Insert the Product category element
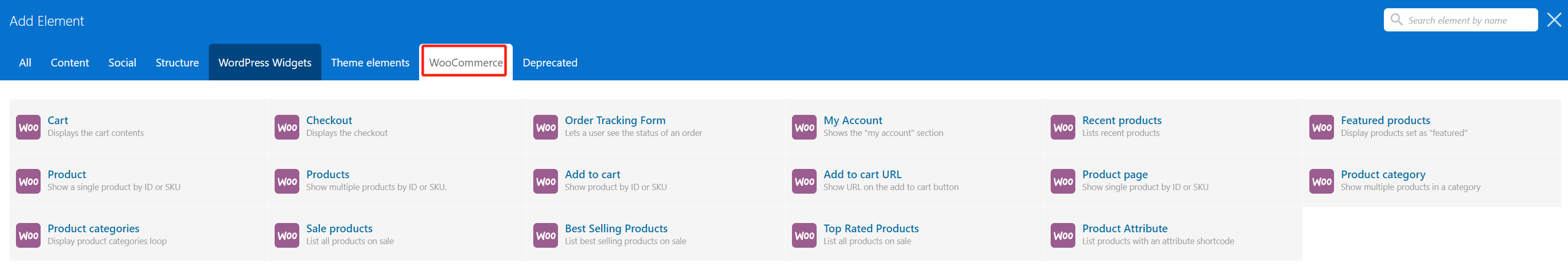 tap(1382, 175)
